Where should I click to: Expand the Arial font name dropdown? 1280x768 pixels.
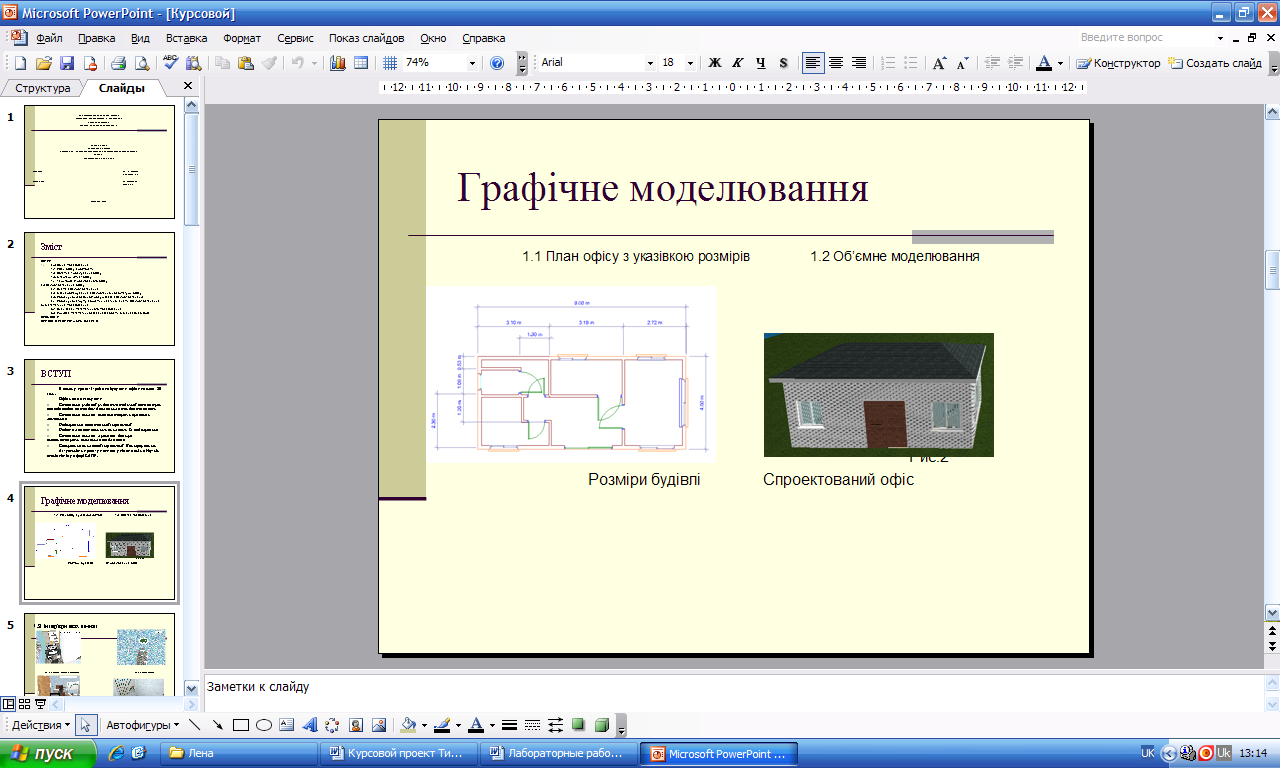(649, 63)
